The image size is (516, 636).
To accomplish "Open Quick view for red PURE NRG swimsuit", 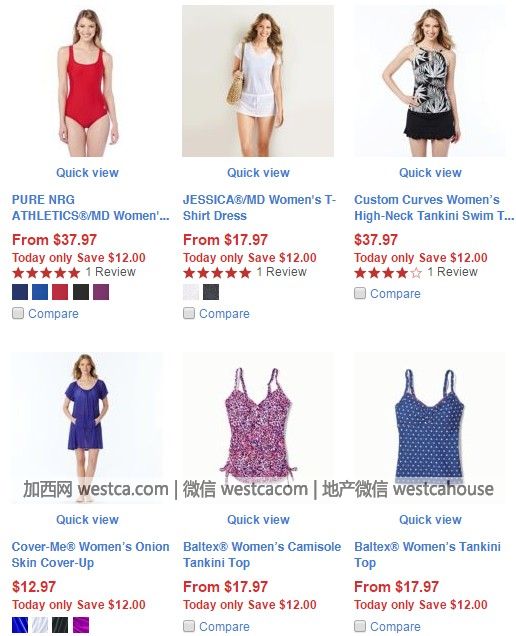I will [x=87, y=172].
